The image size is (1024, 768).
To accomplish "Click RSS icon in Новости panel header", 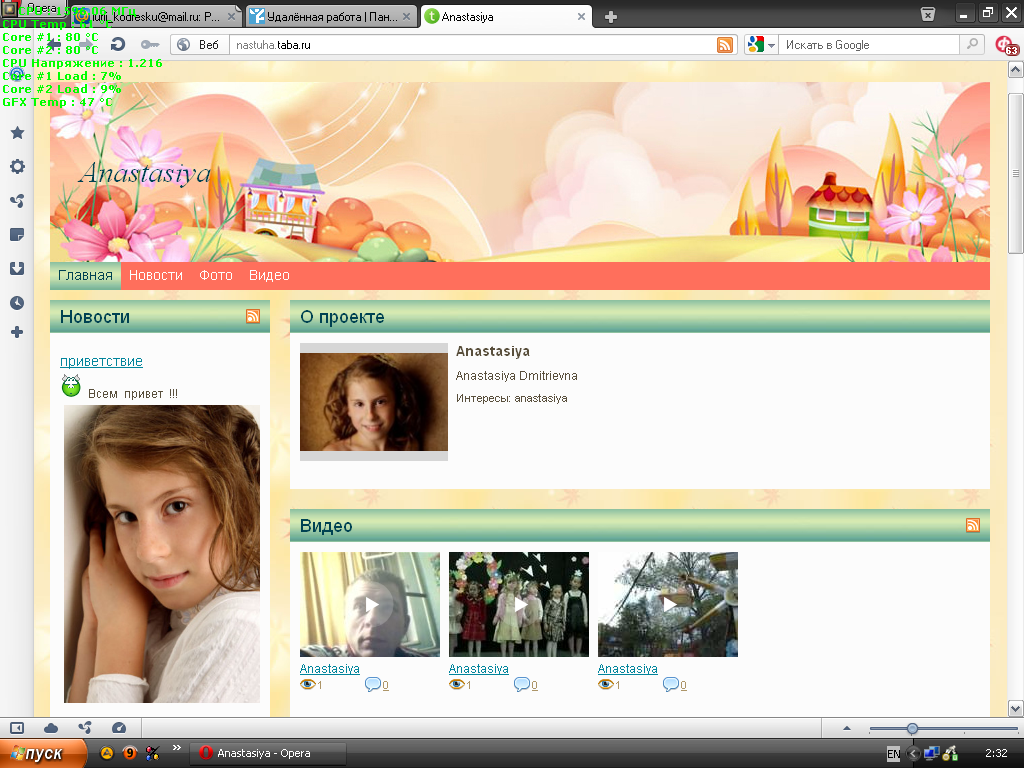I will click(253, 316).
